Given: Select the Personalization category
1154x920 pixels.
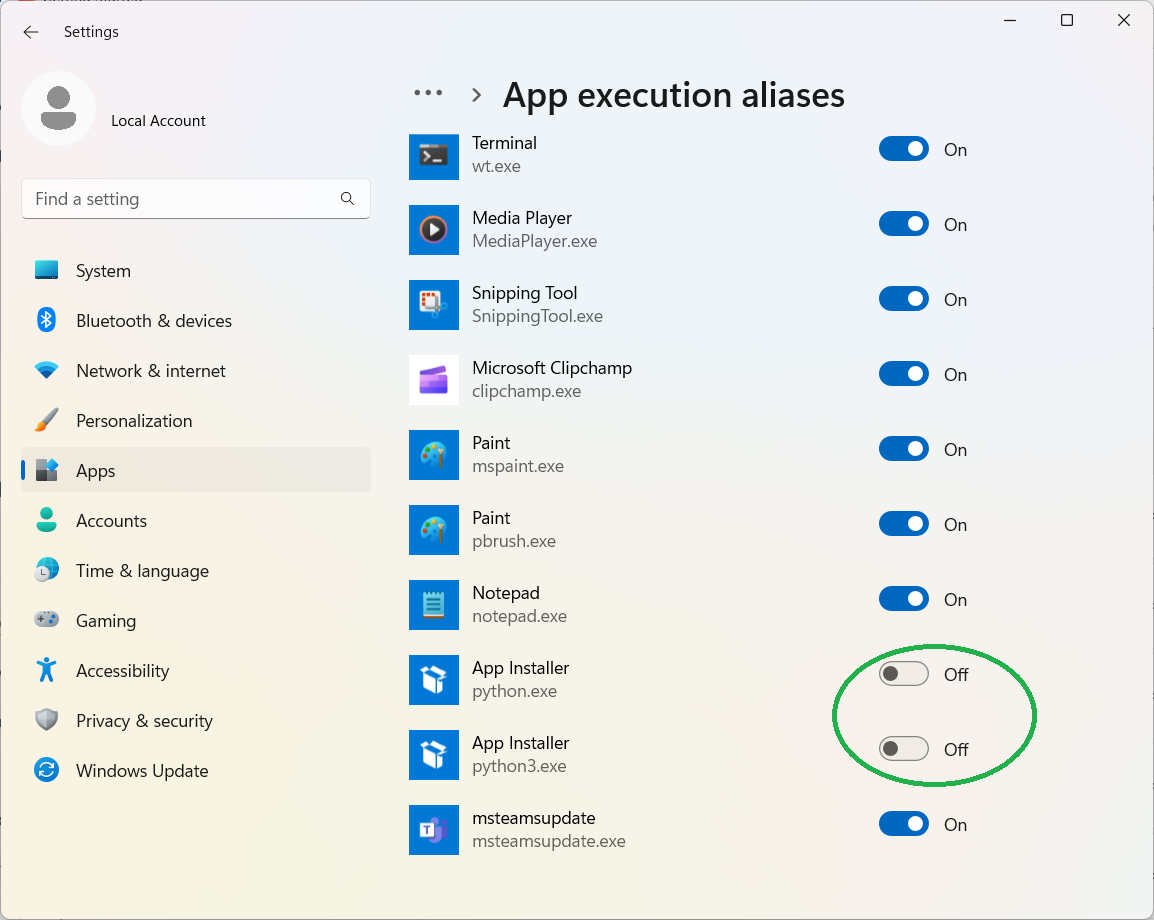Looking at the screenshot, I should pyautogui.click(x=196, y=420).
